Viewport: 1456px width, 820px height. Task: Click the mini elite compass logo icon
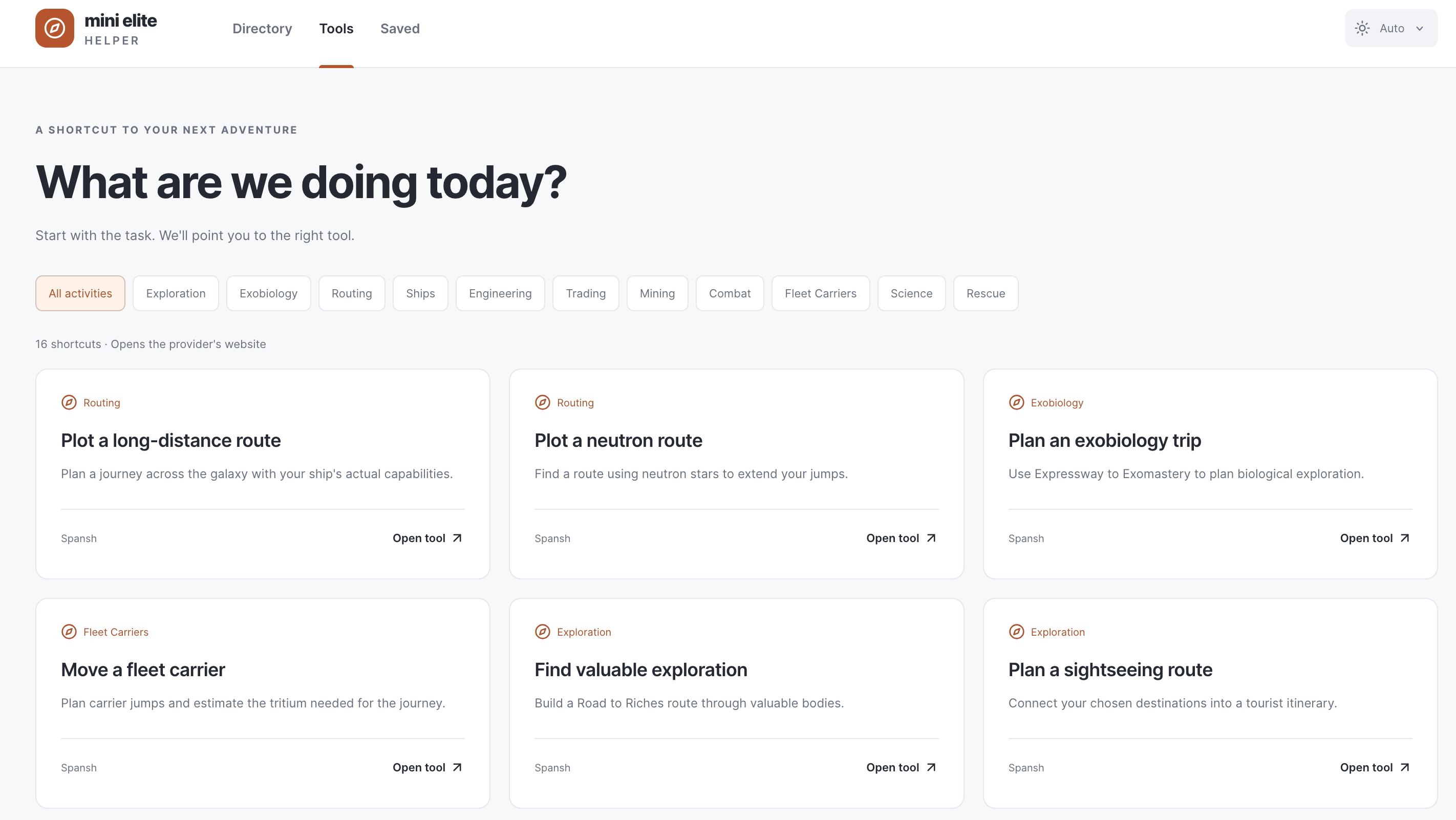click(54, 28)
